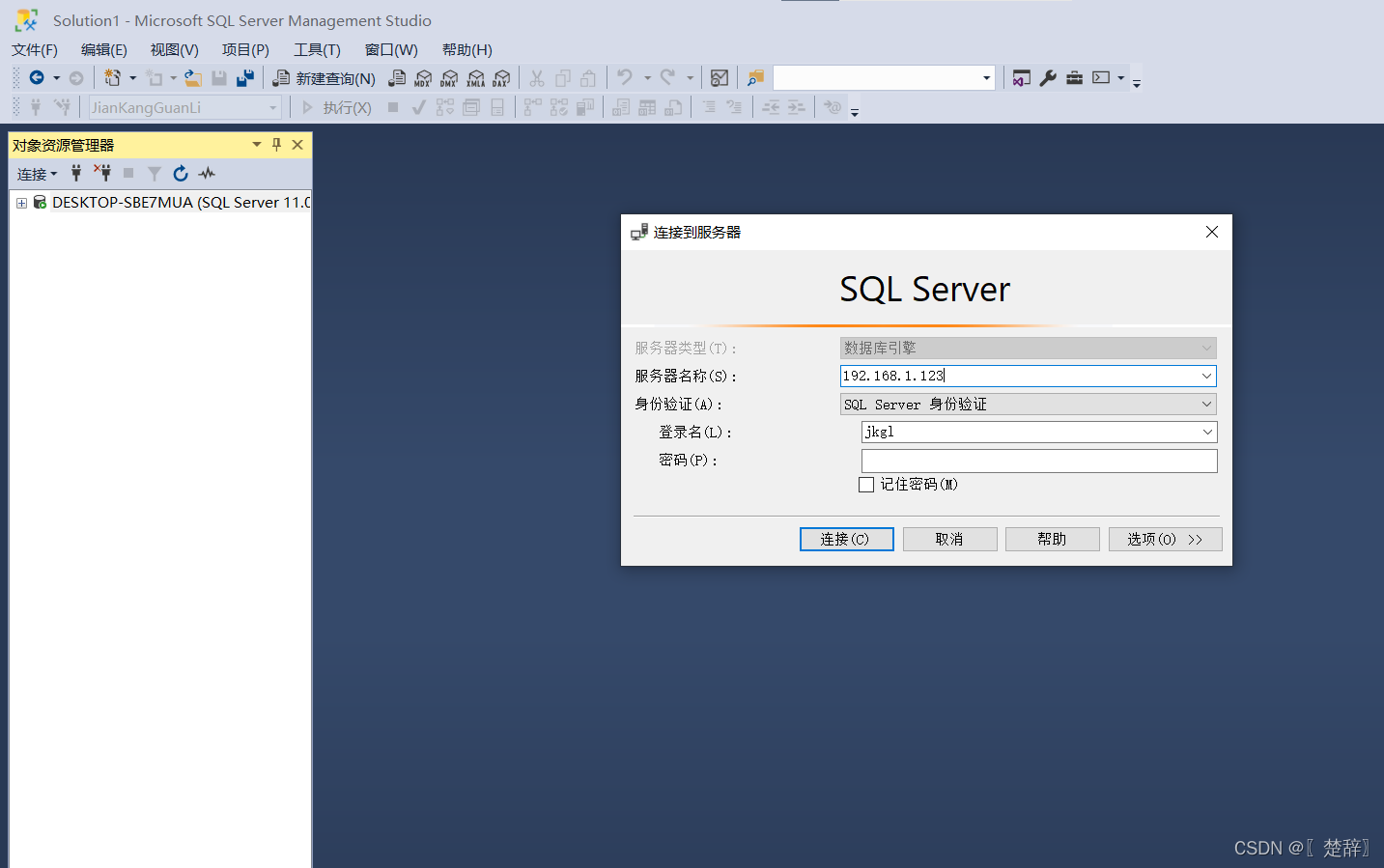Click the server database icon next to DESKTOP-SBE7MUA
The height and width of the screenshot is (868, 1384).
[x=40, y=202]
